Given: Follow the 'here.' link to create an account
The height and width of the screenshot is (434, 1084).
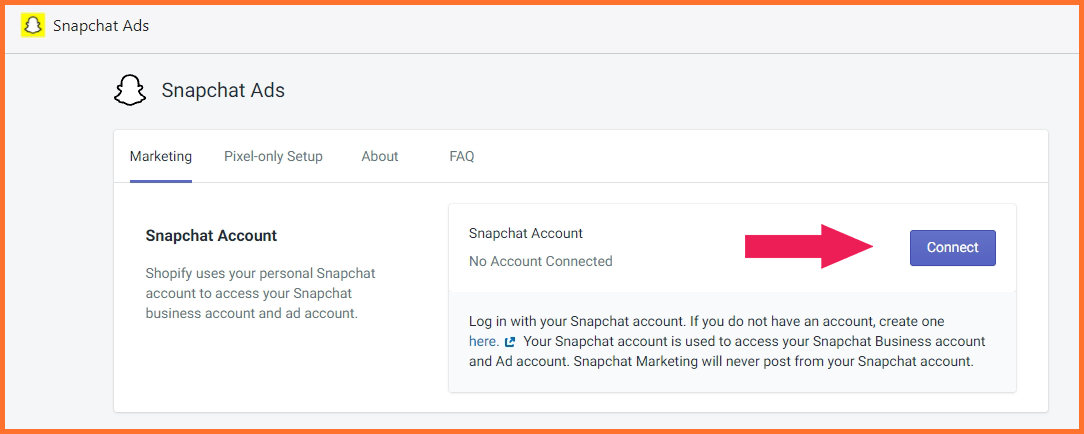Looking at the screenshot, I should pyautogui.click(x=484, y=341).
